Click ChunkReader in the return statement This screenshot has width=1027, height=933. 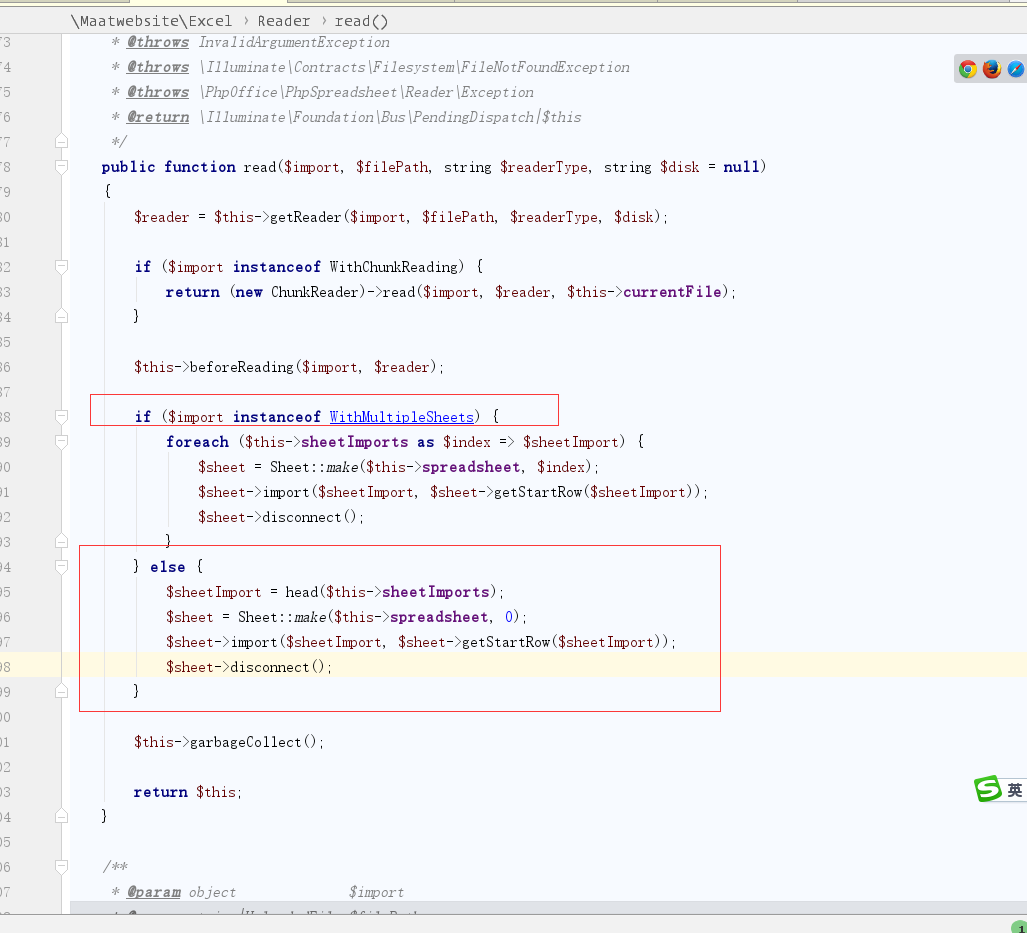click(314, 292)
